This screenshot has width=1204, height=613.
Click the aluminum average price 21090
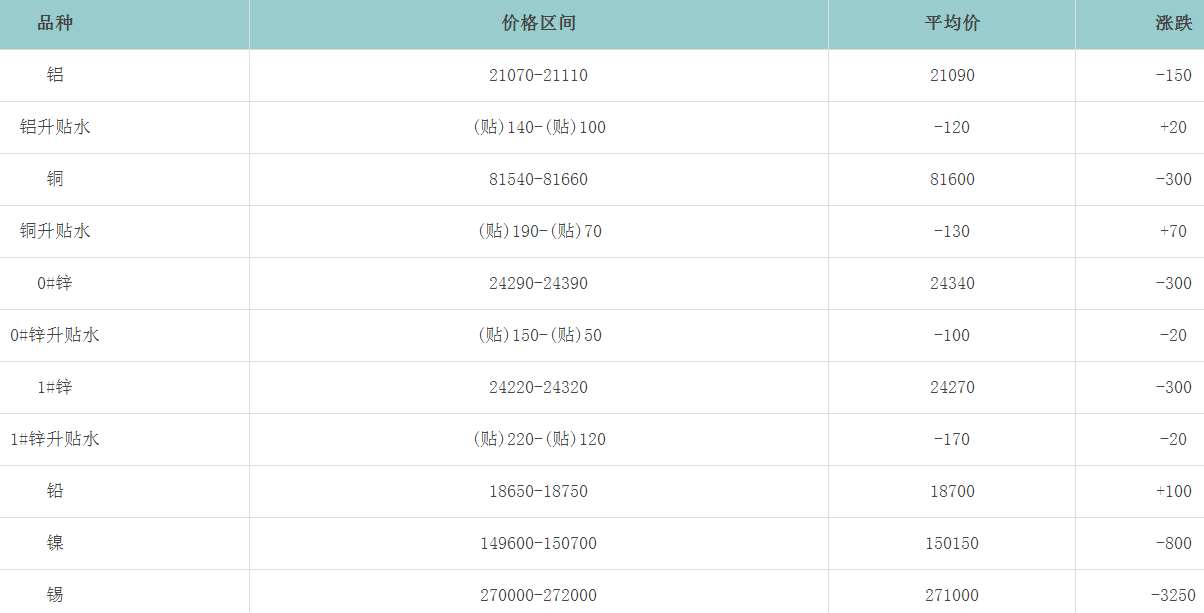(x=951, y=75)
